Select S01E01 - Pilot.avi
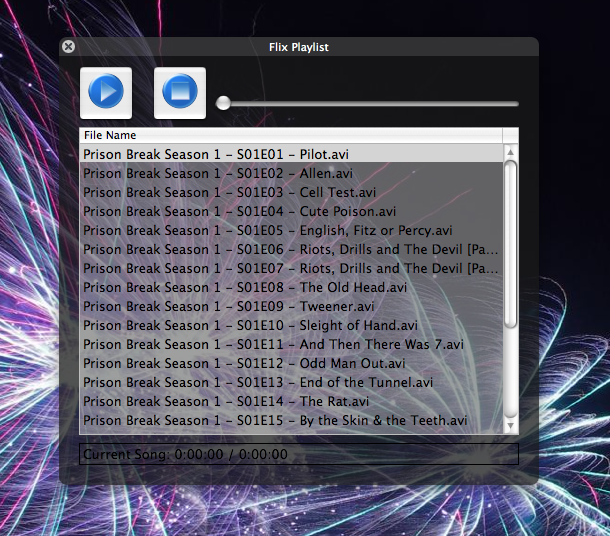 [x=291, y=154]
